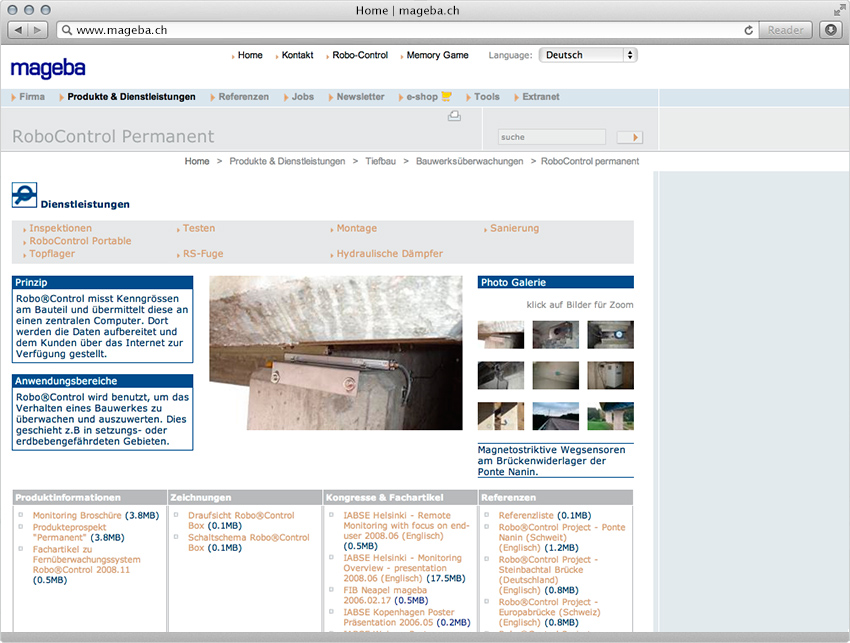
Task: Zoom first gallery thumbnail in top row
Action: tap(501, 335)
